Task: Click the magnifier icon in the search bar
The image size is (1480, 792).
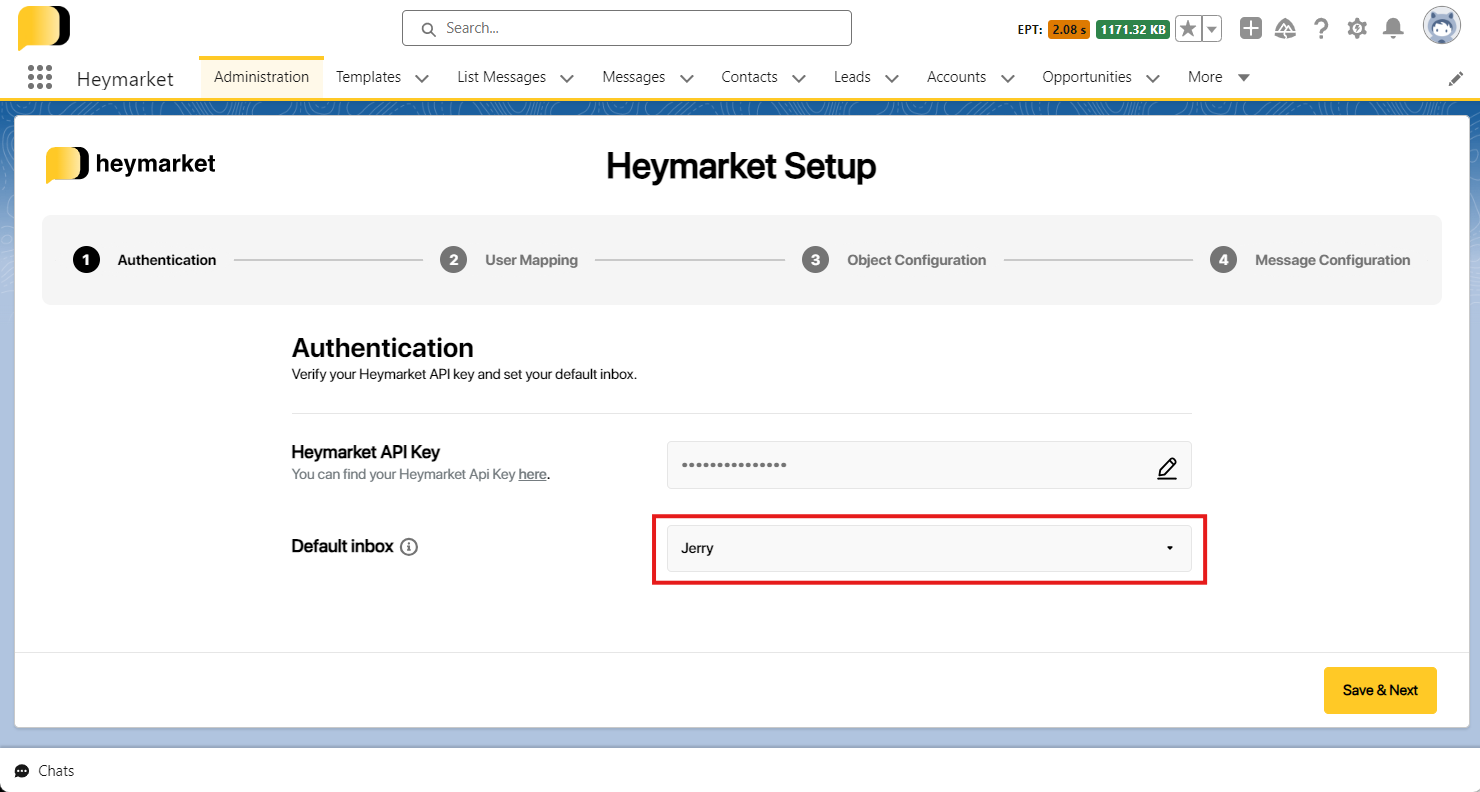Action: [429, 29]
